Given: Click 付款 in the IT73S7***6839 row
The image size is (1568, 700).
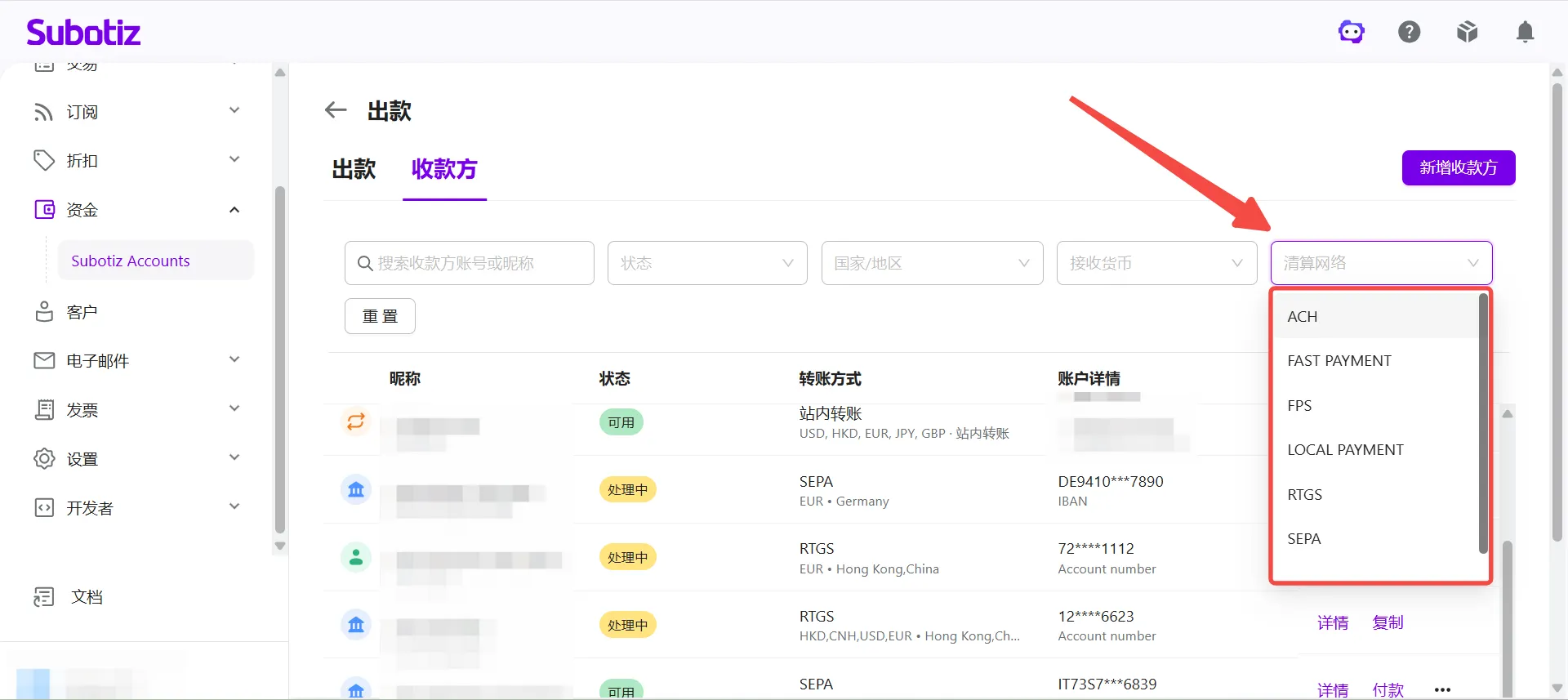Looking at the screenshot, I should pyautogui.click(x=1388, y=690).
